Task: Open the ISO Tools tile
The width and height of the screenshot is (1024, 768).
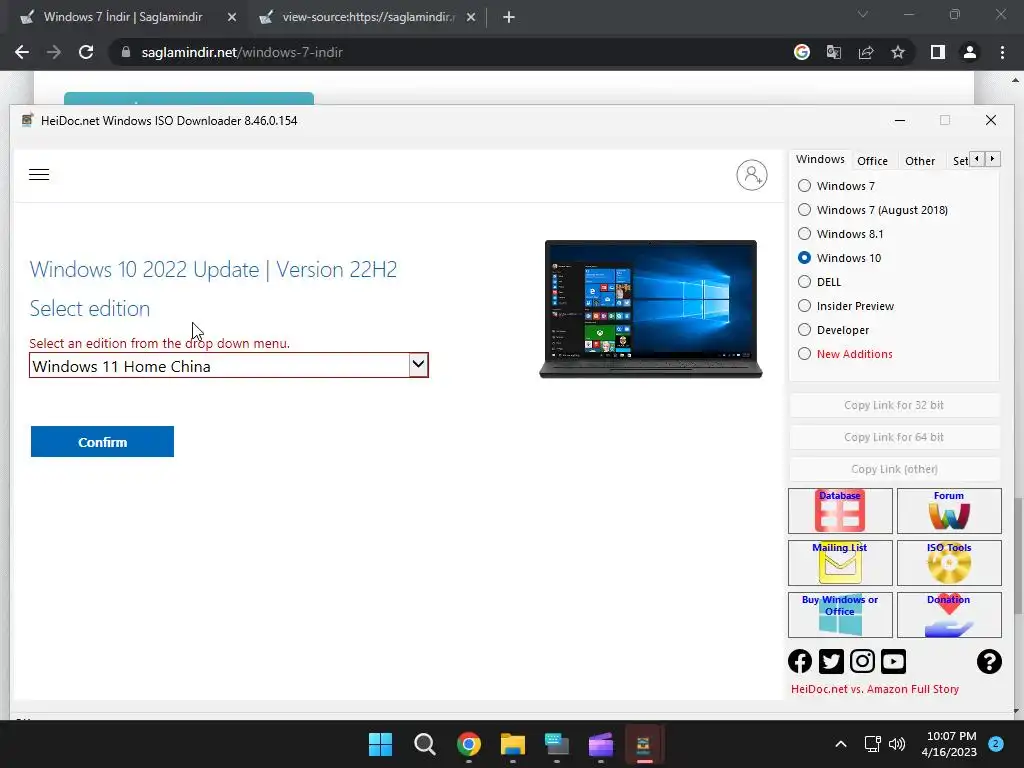Action: click(949, 562)
